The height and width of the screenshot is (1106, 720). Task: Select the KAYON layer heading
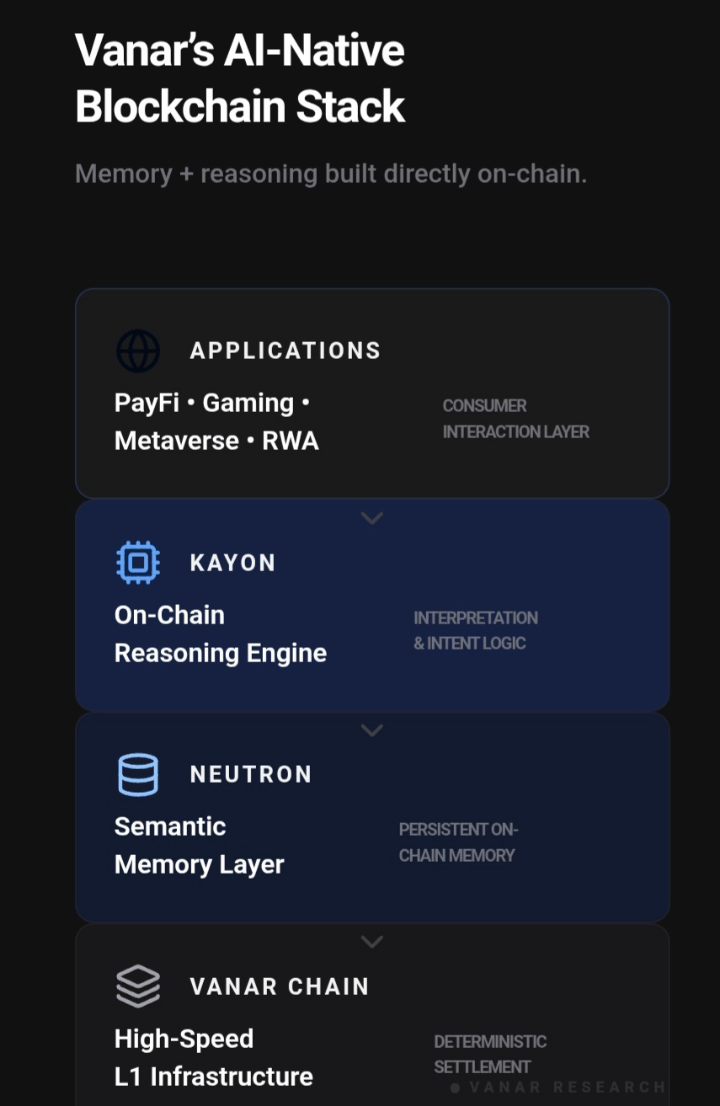point(233,563)
